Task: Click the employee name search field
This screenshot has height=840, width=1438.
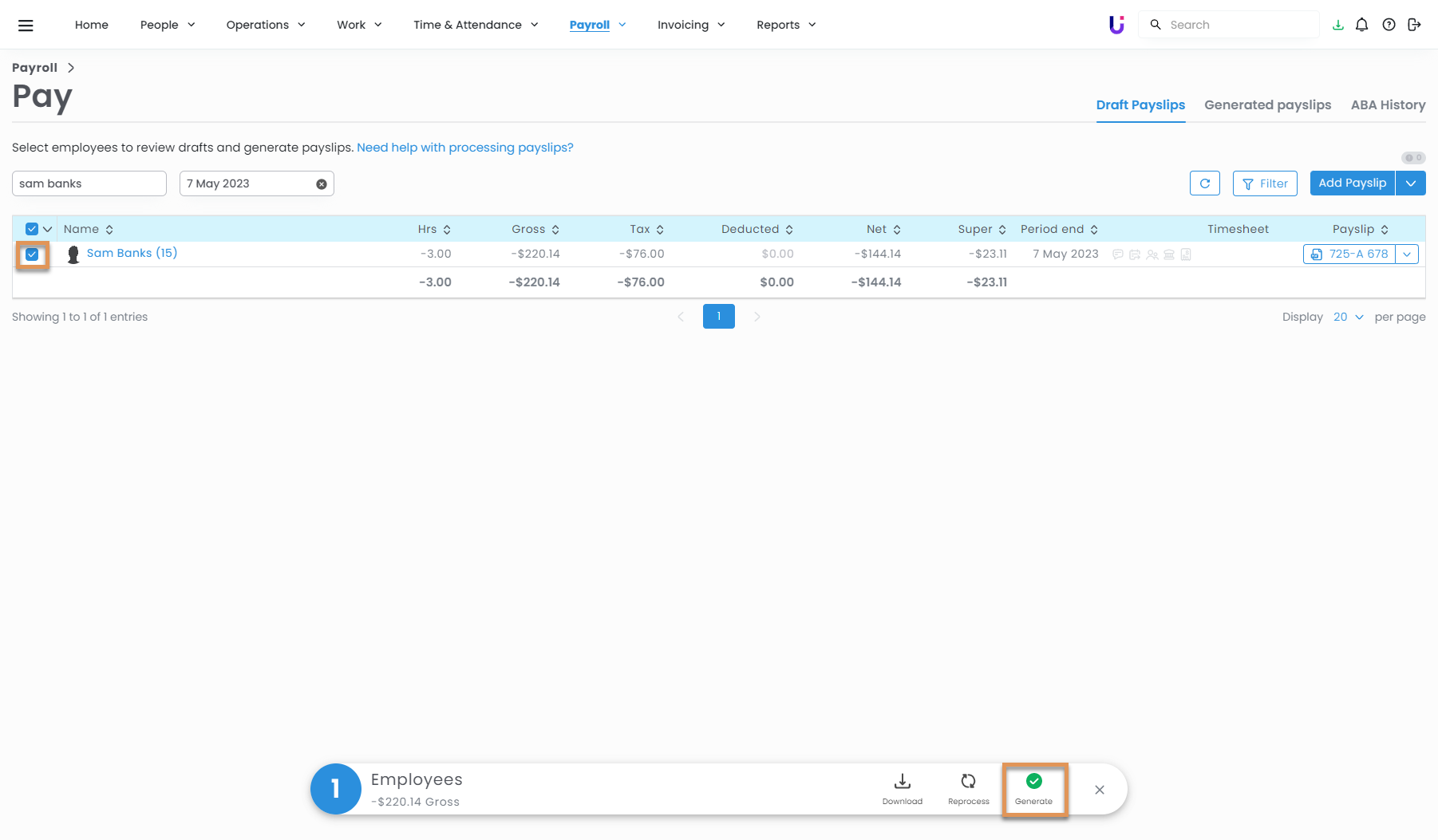Action: [x=89, y=183]
